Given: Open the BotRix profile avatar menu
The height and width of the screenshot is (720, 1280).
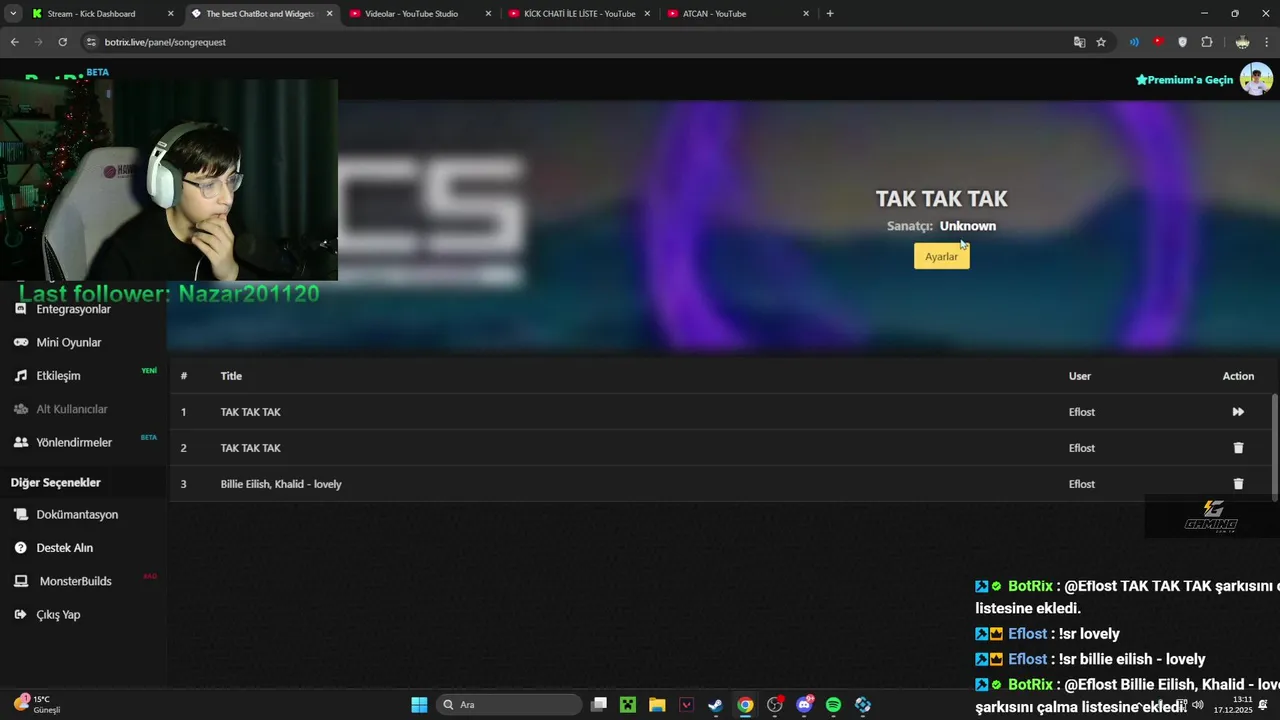Looking at the screenshot, I should 1256,79.
